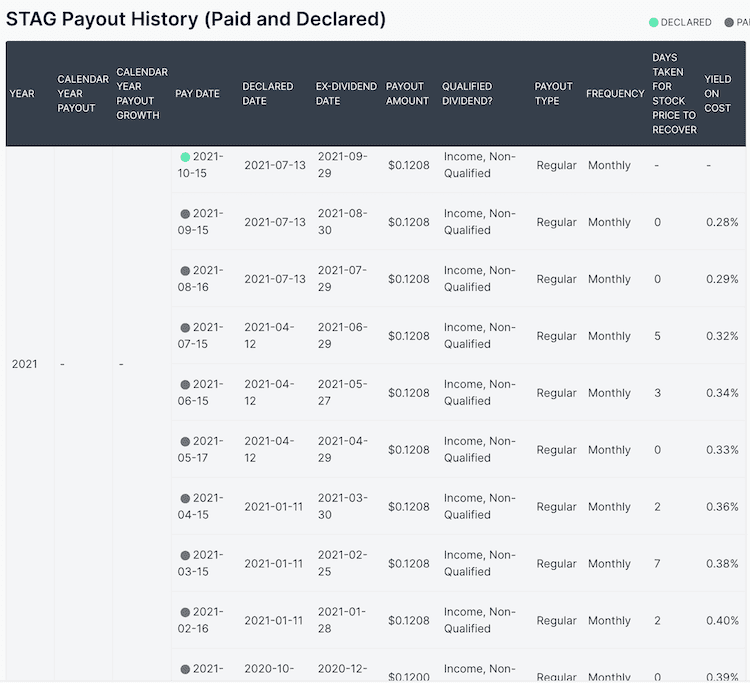Click Income, Non-Qualified in the 2021-06-15 row

(x=480, y=393)
